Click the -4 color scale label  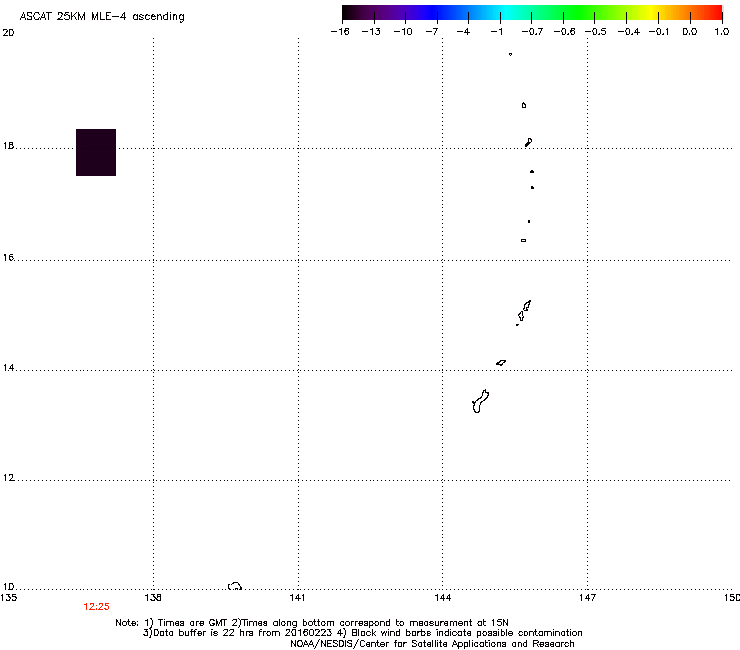click(x=463, y=32)
